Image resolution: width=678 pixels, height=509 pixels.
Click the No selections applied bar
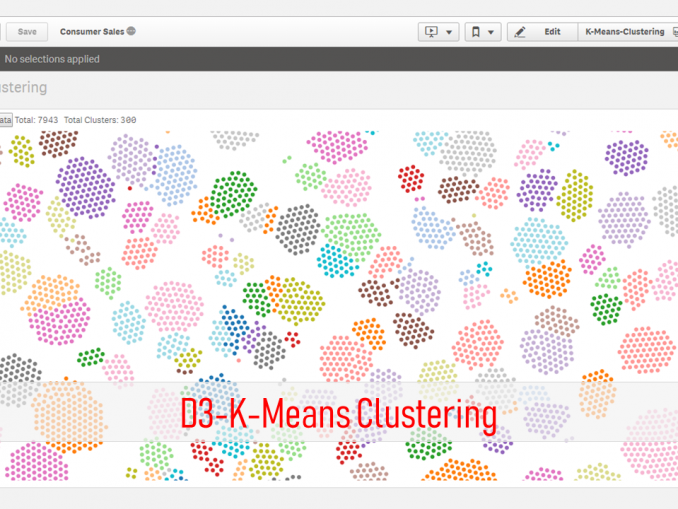(x=52, y=59)
